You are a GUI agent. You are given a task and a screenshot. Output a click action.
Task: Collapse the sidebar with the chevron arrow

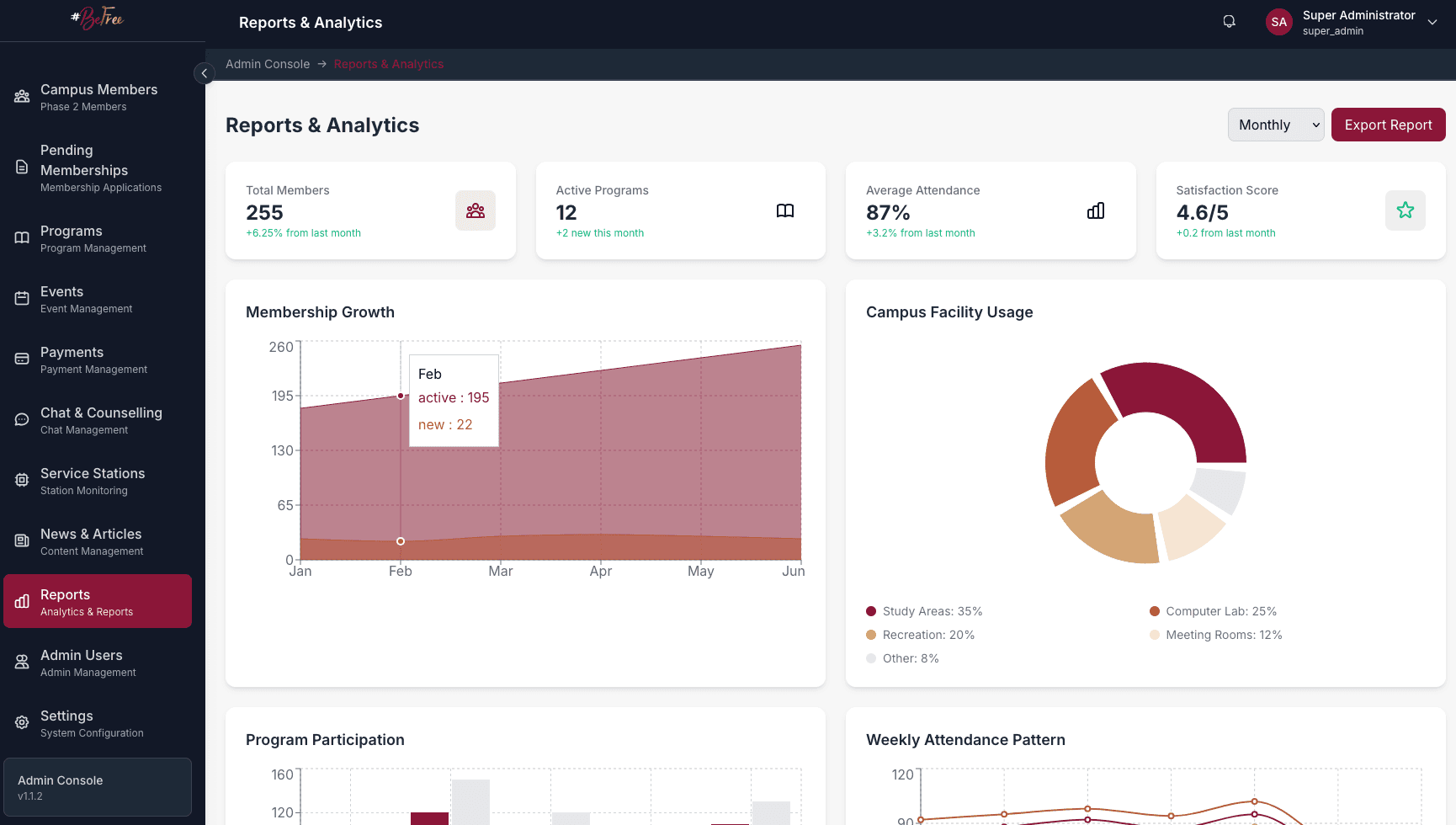tap(205, 73)
